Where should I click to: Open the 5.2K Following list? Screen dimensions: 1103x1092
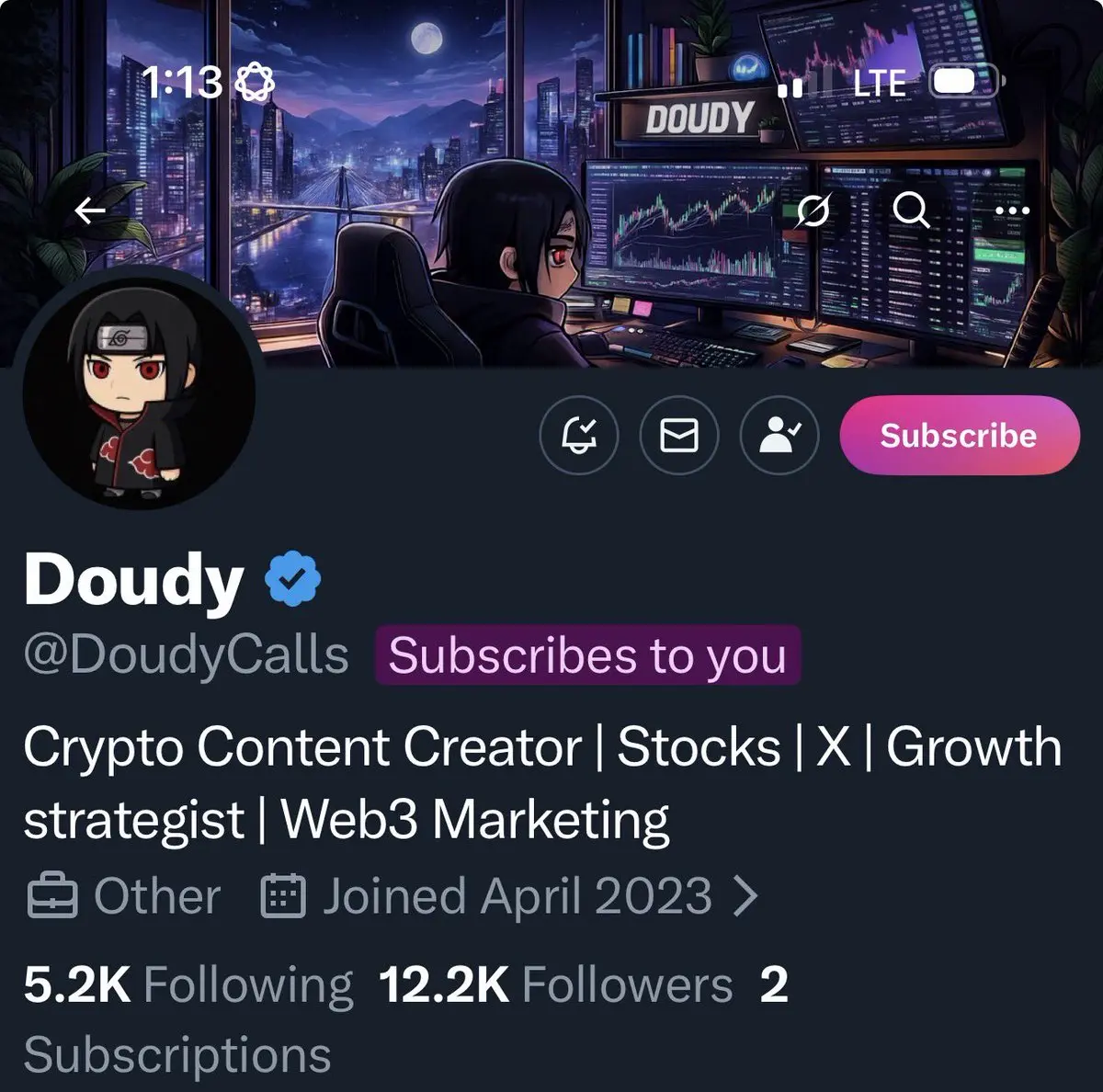tap(188, 984)
